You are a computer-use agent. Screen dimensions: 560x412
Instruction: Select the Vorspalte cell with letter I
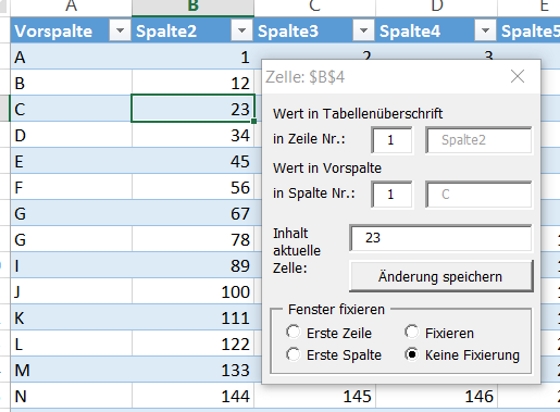click(71, 265)
